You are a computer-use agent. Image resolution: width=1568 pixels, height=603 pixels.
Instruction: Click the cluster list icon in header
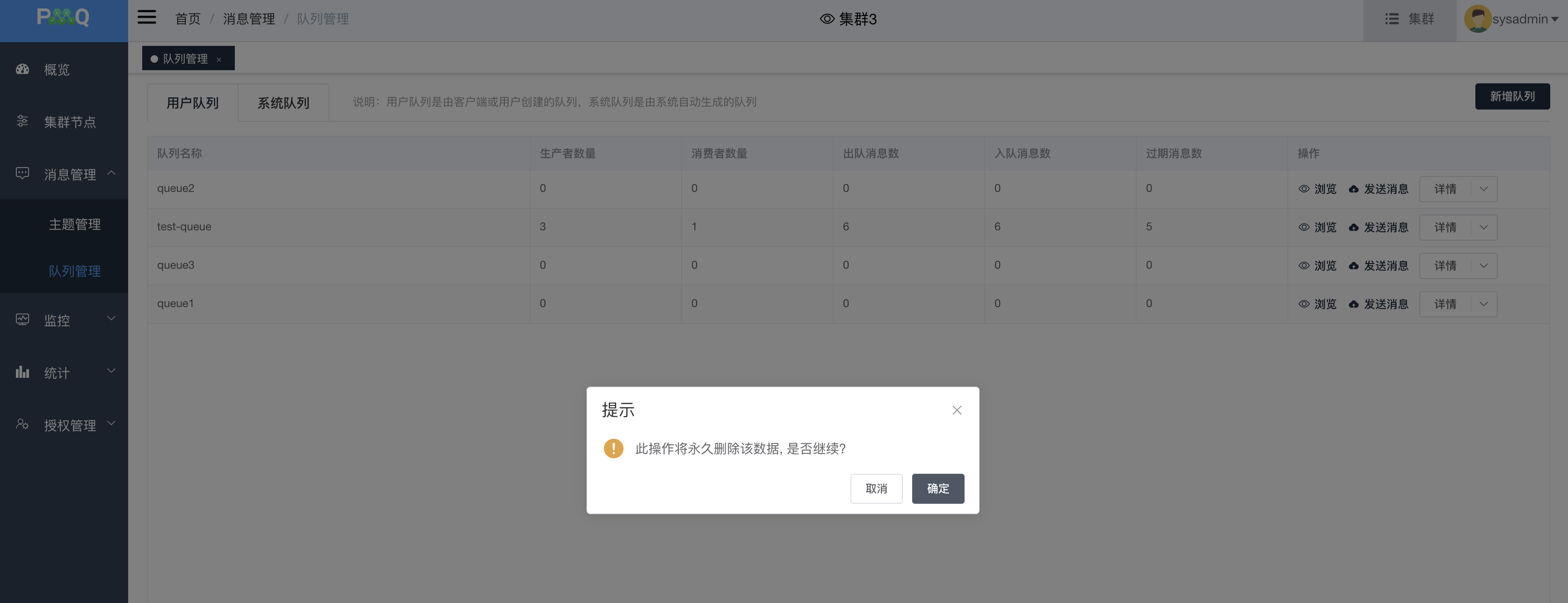point(1392,19)
